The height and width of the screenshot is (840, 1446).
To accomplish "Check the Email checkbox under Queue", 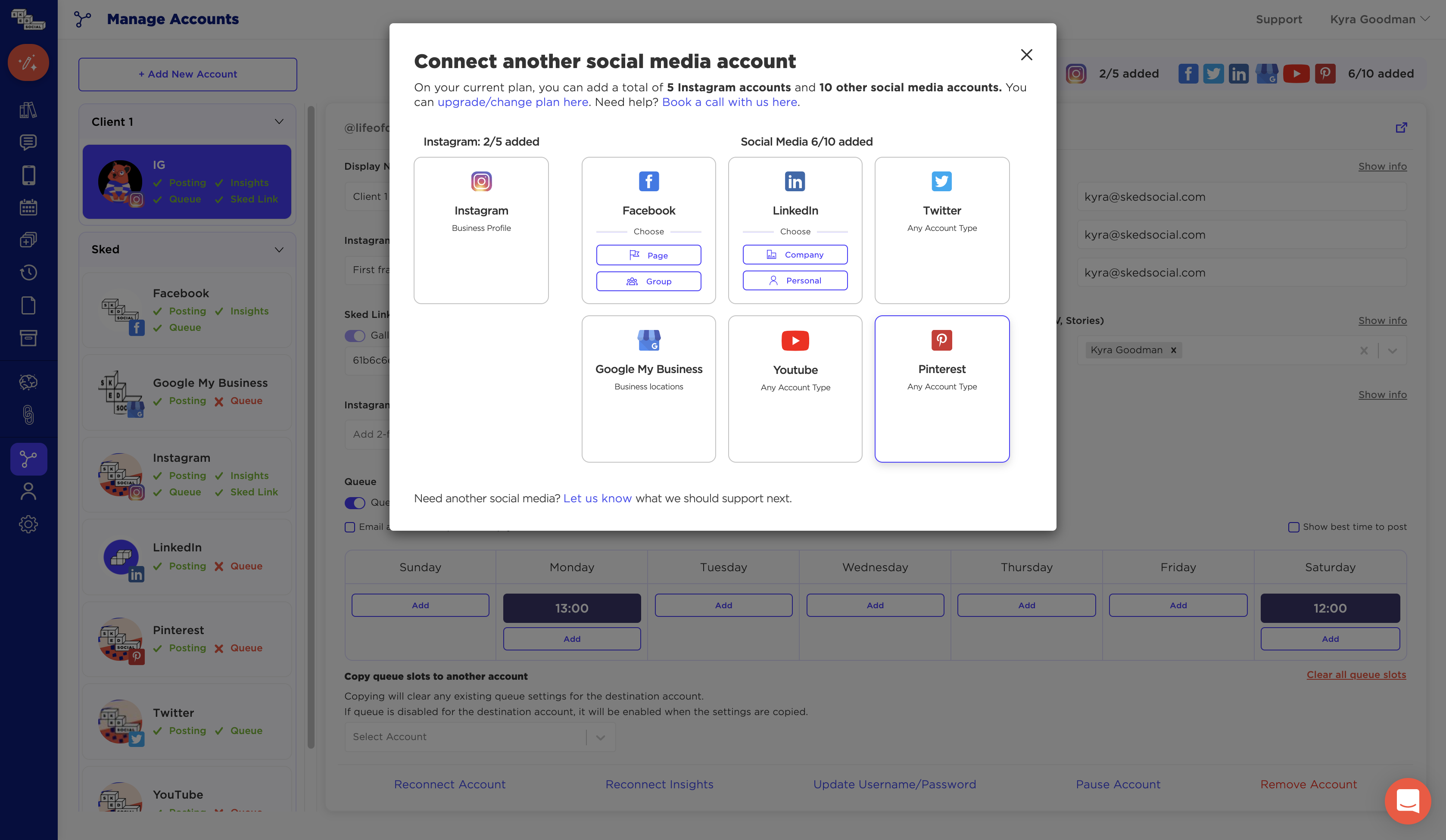I will tap(349, 527).
